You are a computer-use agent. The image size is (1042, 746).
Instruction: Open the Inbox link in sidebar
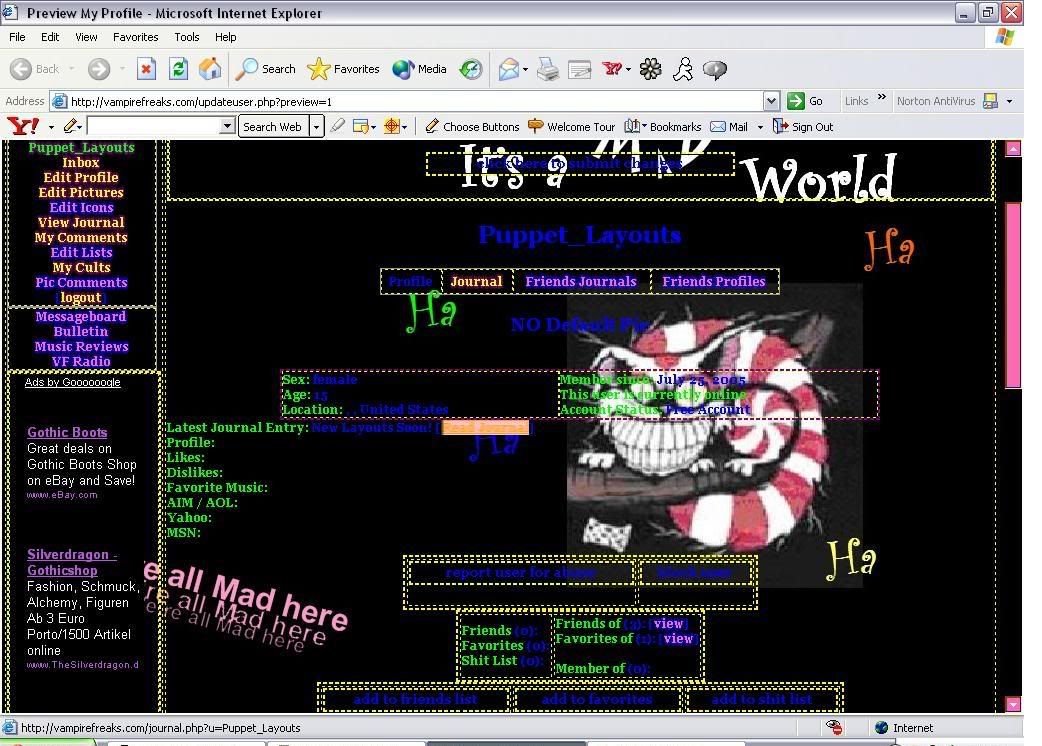(81, 163)
